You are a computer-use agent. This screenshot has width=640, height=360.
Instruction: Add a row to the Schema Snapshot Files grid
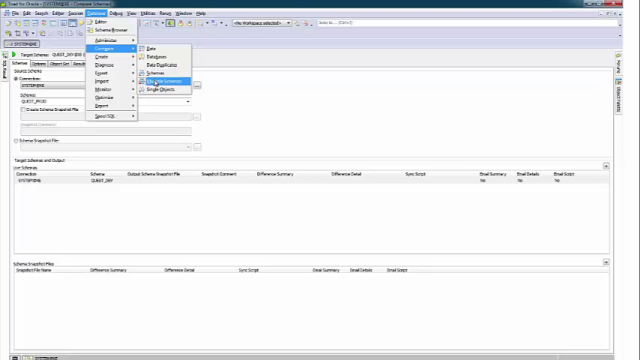(606, 262)
